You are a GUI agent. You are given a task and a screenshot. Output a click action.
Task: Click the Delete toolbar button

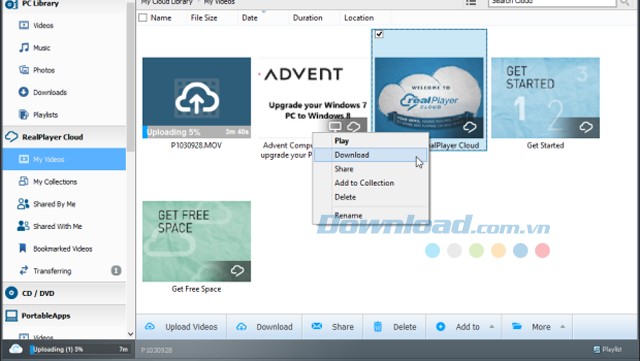395,327
